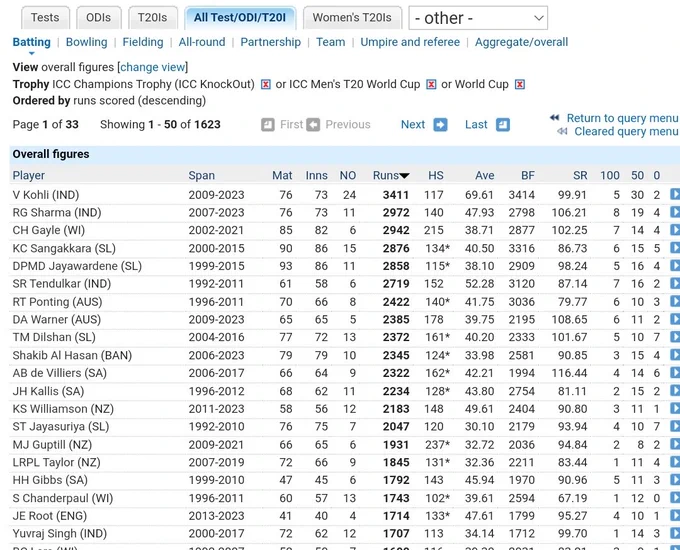Expand HH Gibbs row details arrow
Screen dimensions: 680x550
coord(675,480)
